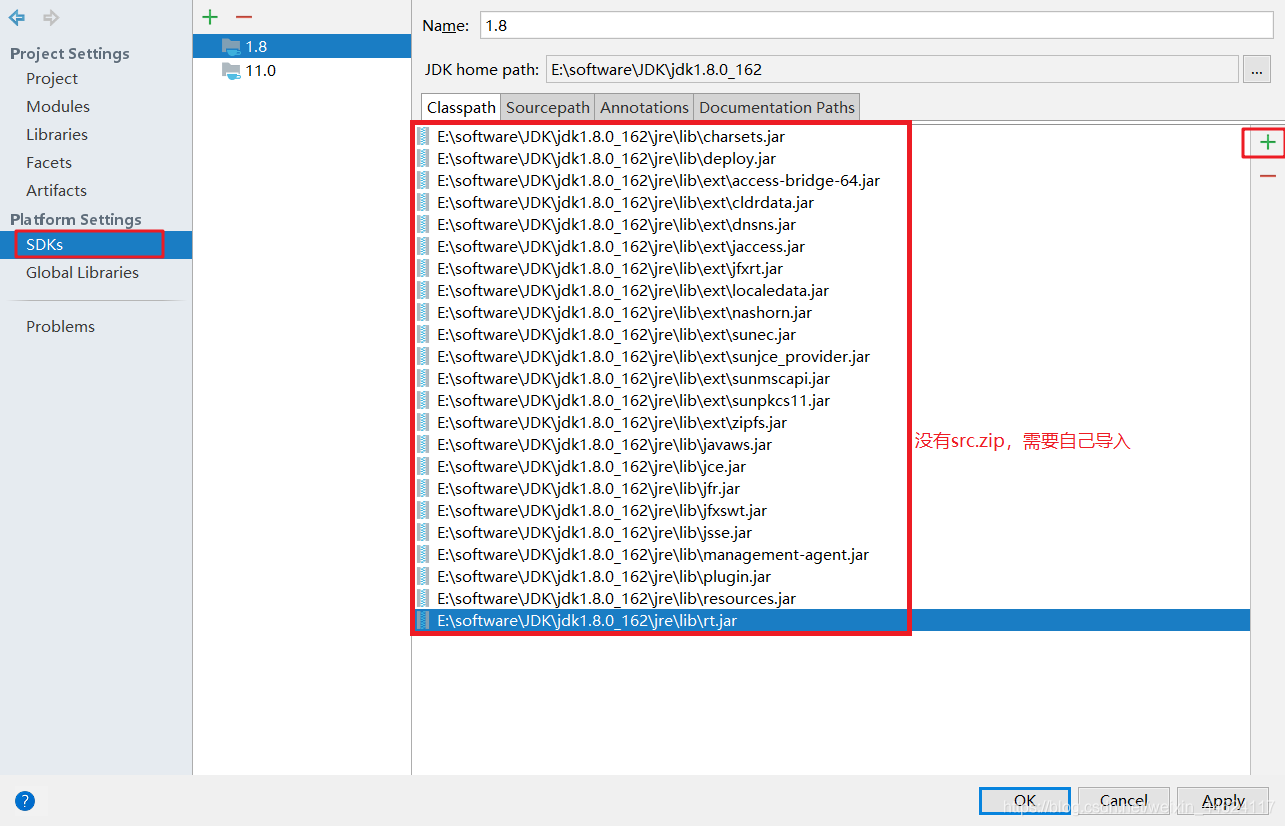Viewport: 1285px width, 826px height.
Task: Click the back navigation arrow
Action: tap(17, 17)
